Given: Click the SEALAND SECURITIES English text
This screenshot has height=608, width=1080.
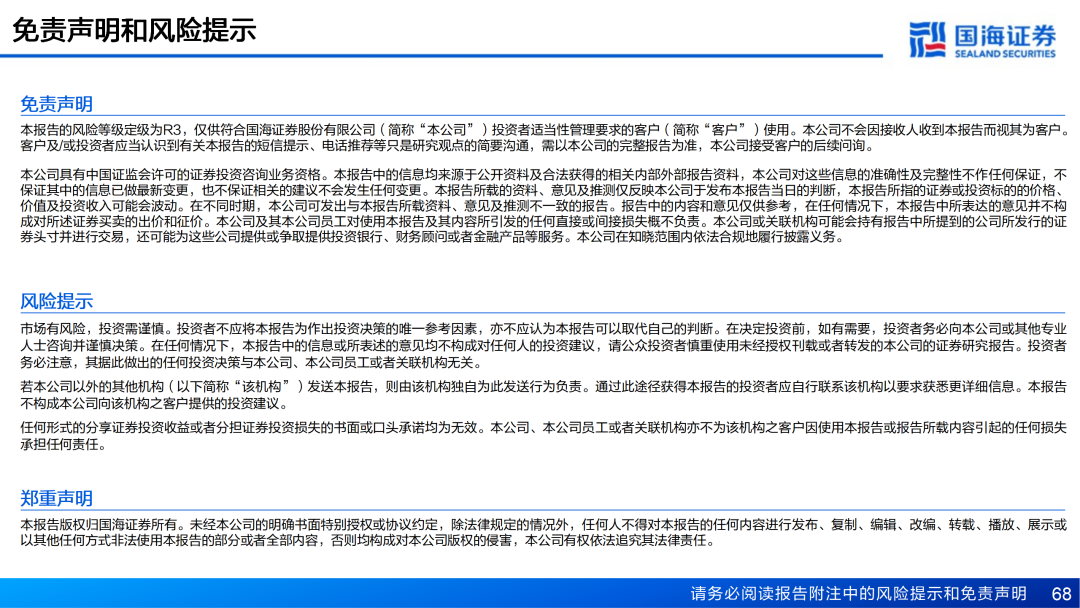Looking at the screenshot, I should click(x=1005, y=54).
